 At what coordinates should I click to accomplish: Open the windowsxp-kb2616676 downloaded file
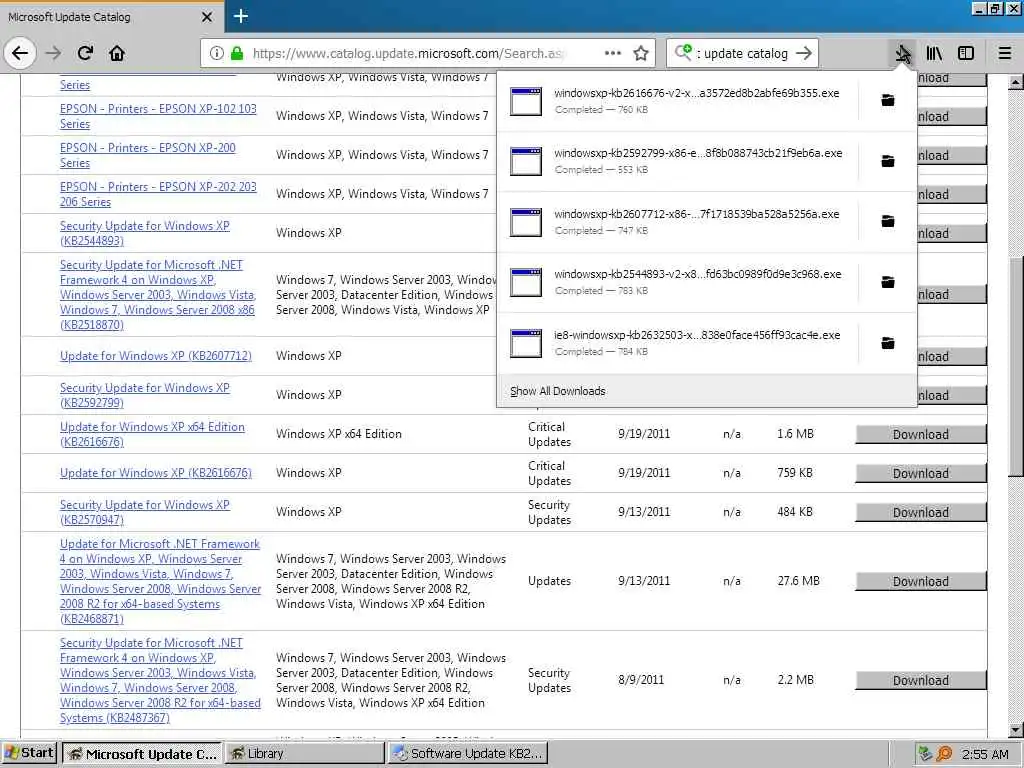[x=679, y=101]
